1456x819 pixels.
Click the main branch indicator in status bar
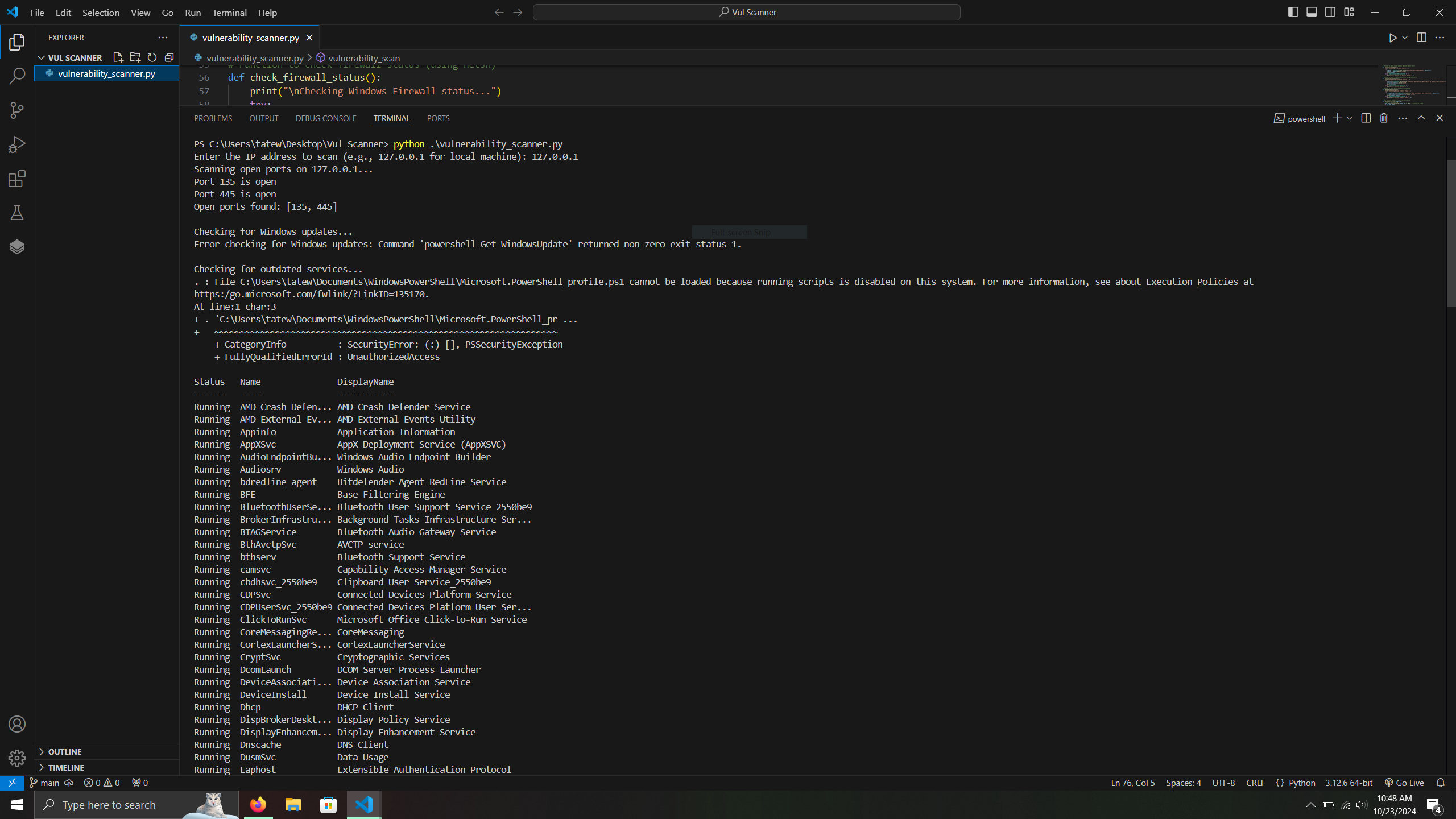coord(44,783)
